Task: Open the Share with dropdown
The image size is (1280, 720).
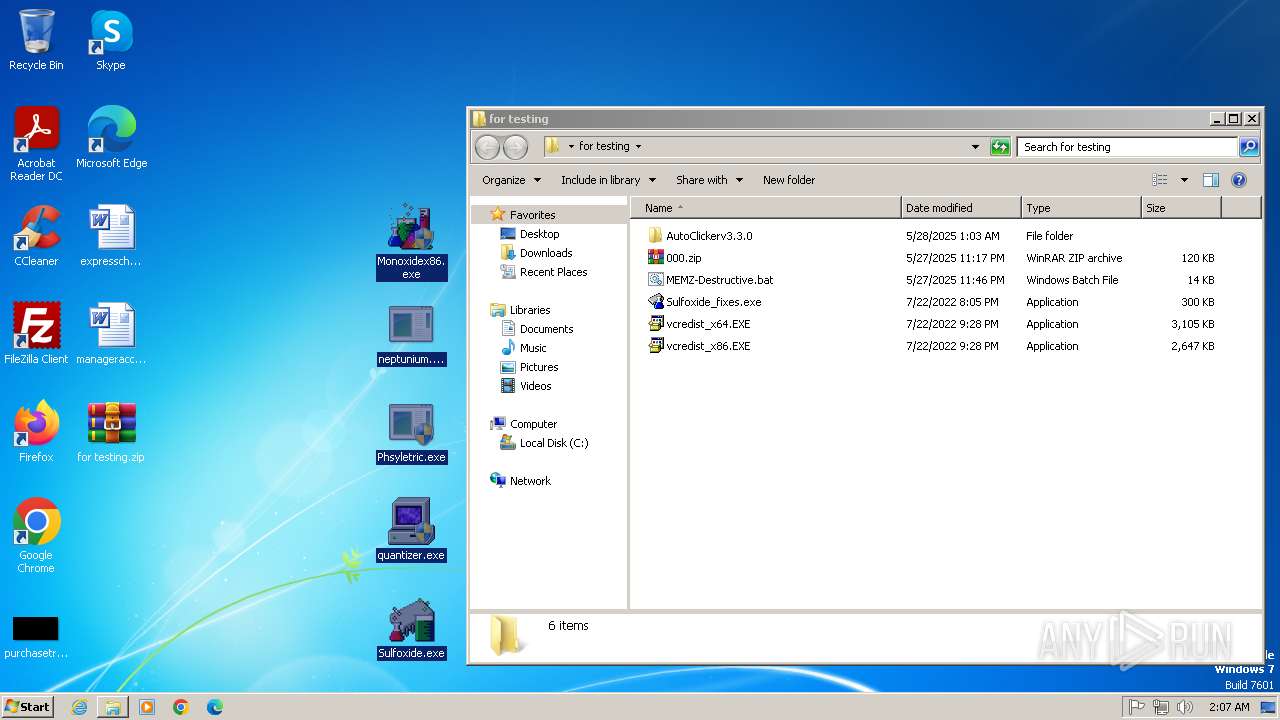Action: (709, 180)
